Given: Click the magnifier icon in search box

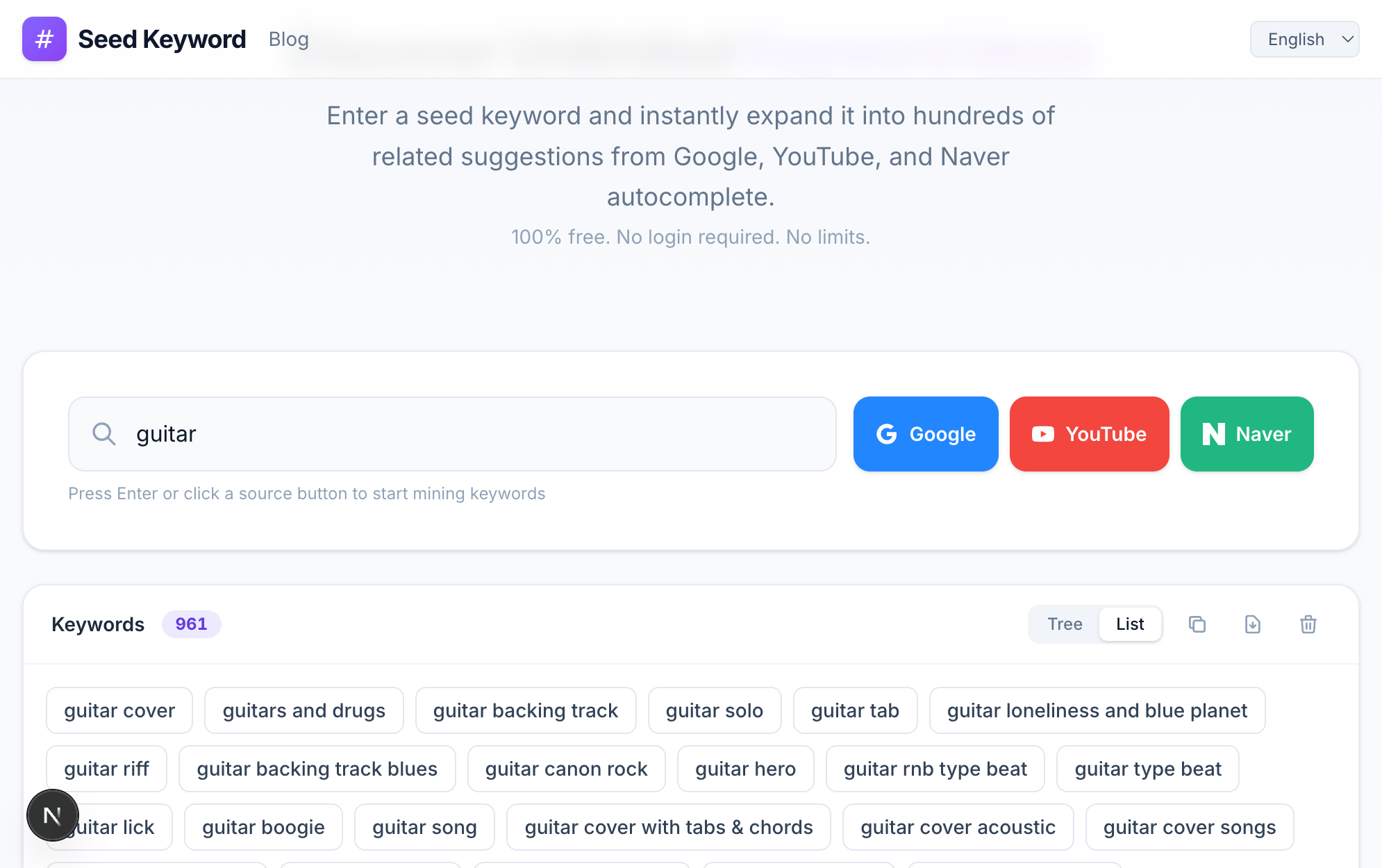Looking at the screenshot, I should tap(104, 434).
